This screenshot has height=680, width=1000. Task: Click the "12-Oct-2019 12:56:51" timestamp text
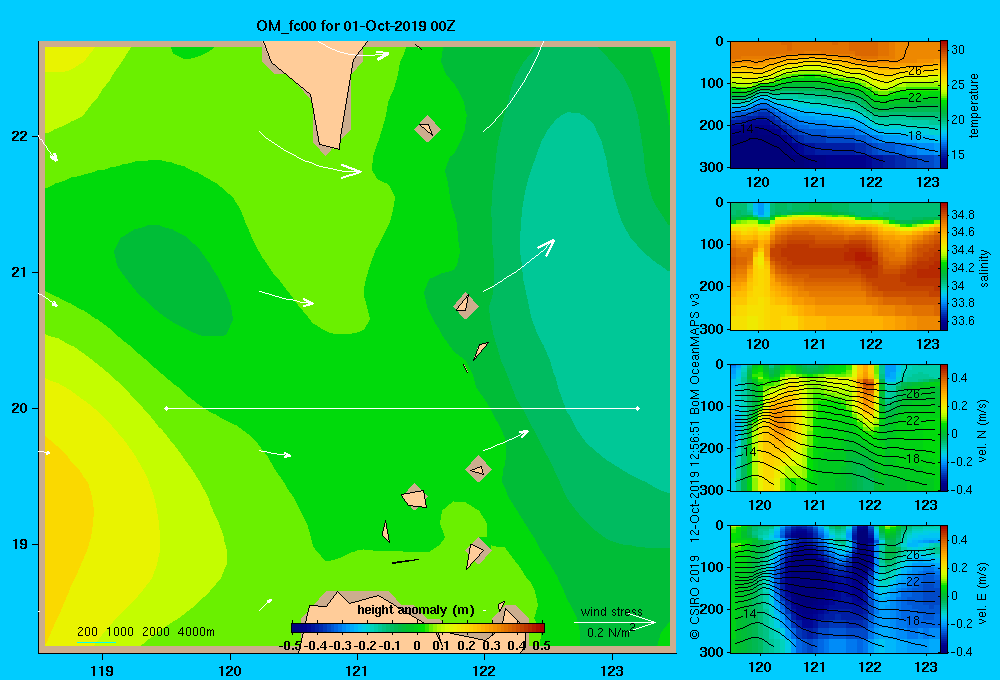[x=695, y=484]
